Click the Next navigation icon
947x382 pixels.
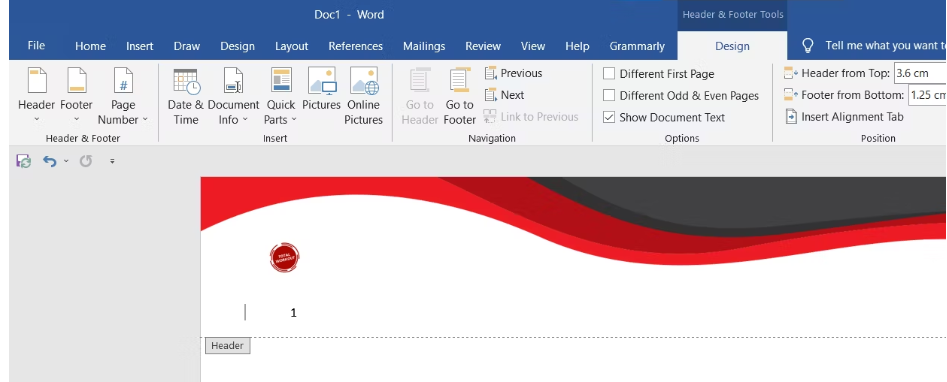490,95
